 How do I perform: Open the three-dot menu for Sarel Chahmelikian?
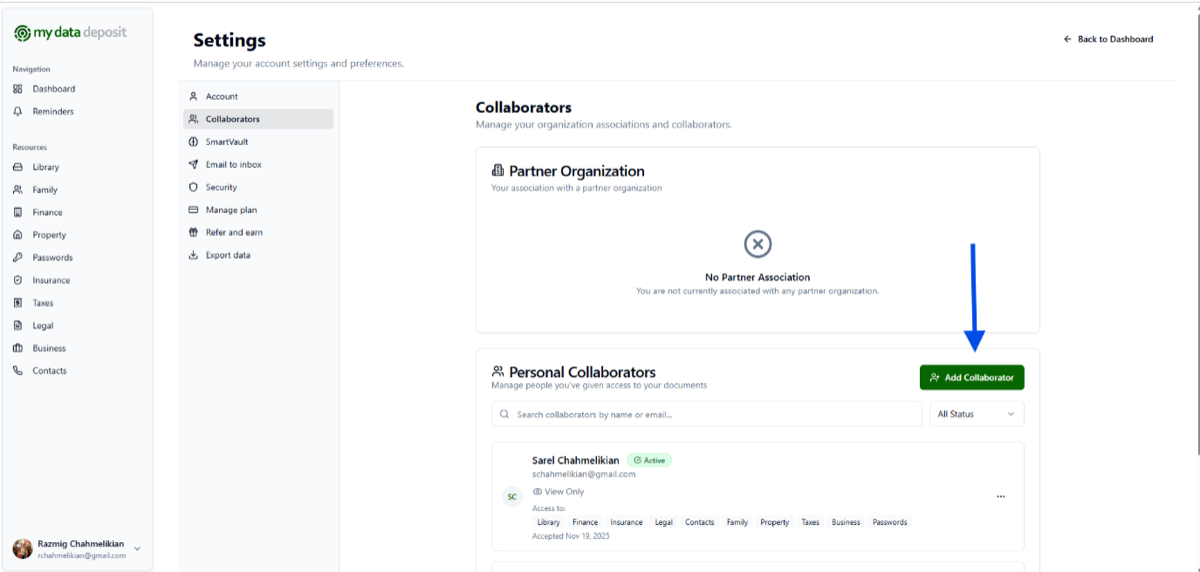[x=1001, y=497]
